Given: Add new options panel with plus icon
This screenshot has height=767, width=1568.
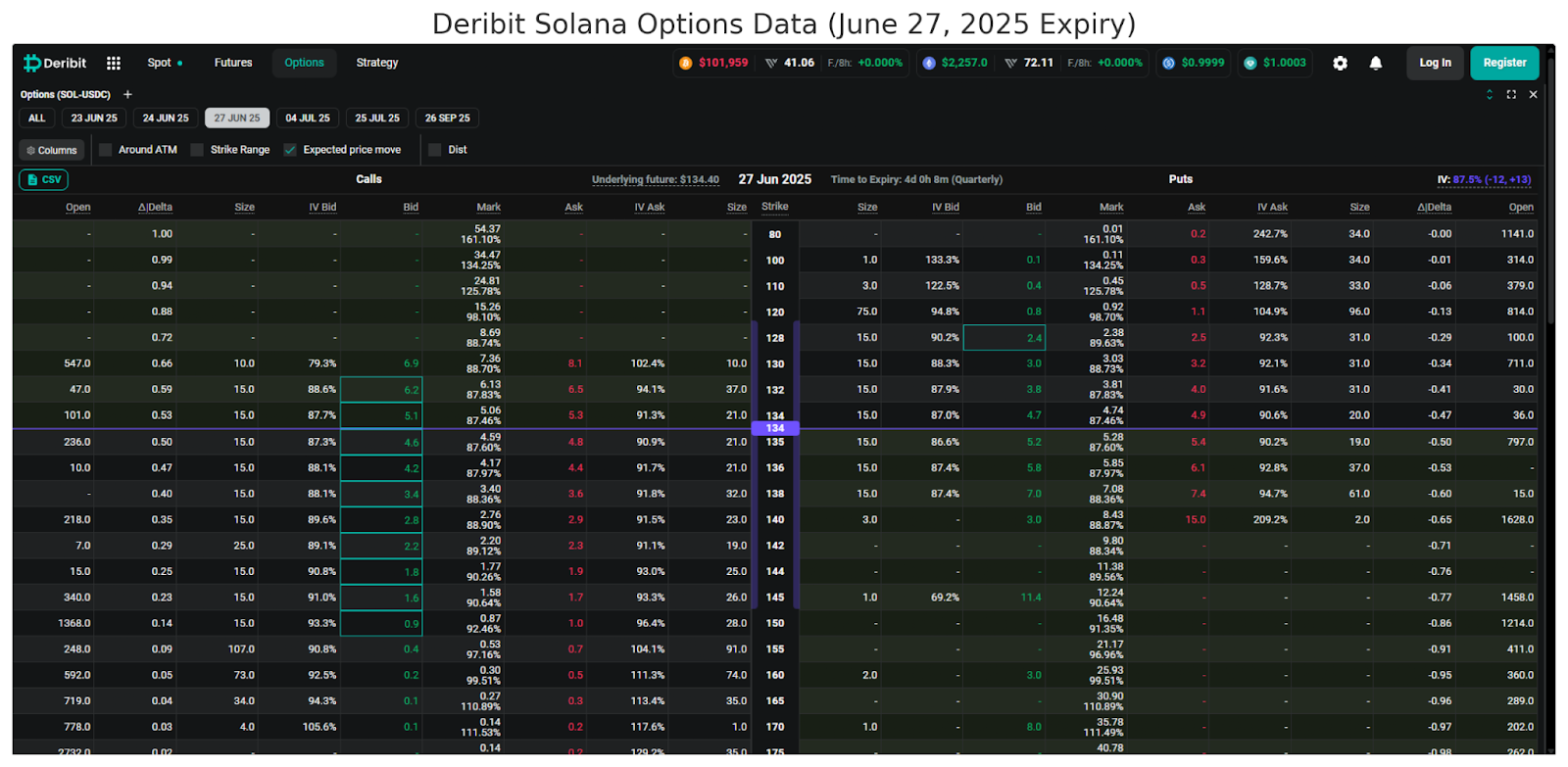Looking at the screenshot, I should pyautogui.click(x=127, y=94).
